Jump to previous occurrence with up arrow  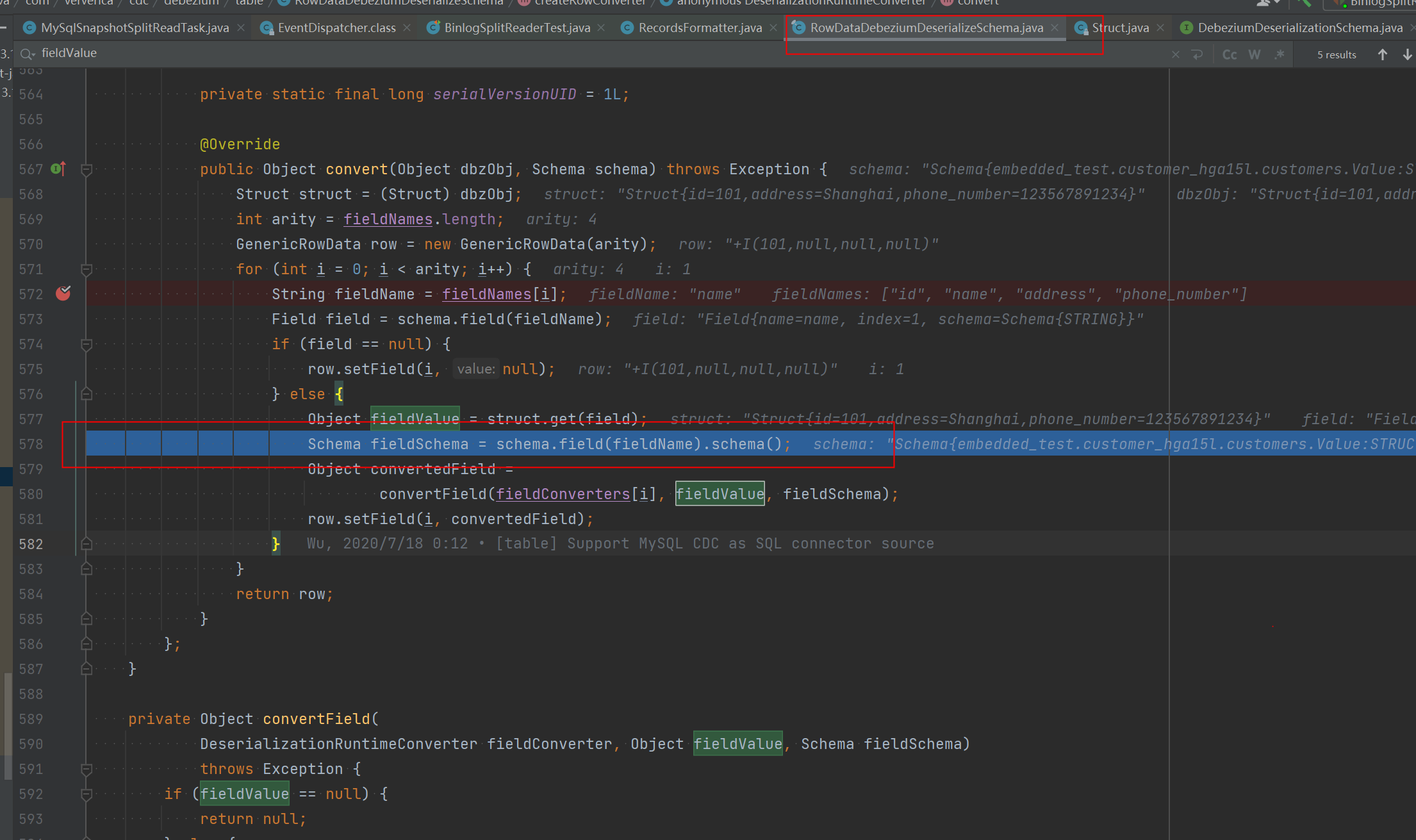(x=1382, y=54)
